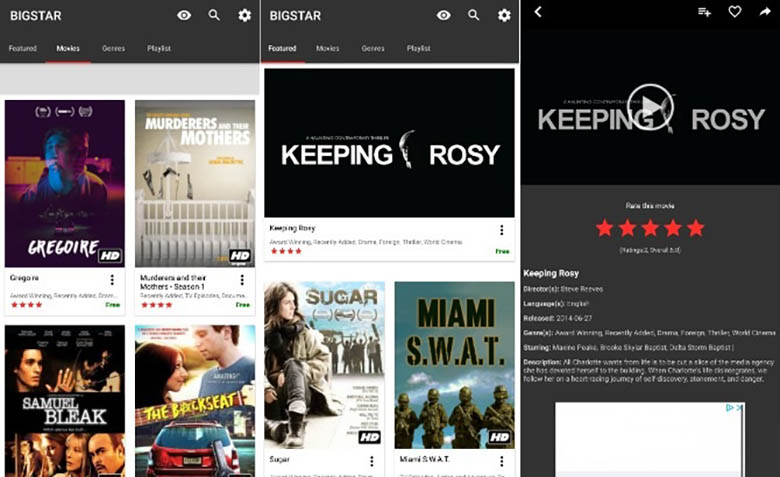
Task: Click the search icon in left BIGSTAR header
Action: [214, 15]
